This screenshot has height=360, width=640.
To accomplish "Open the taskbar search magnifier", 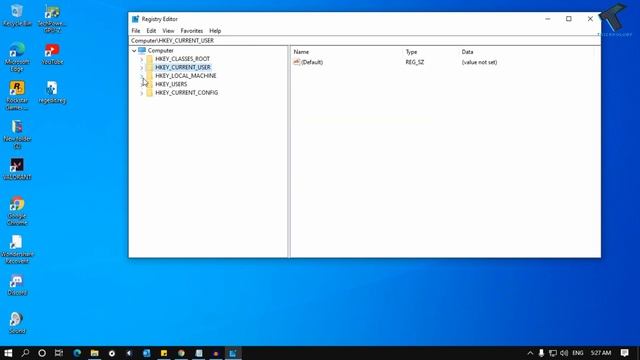I will coord(25,353).
